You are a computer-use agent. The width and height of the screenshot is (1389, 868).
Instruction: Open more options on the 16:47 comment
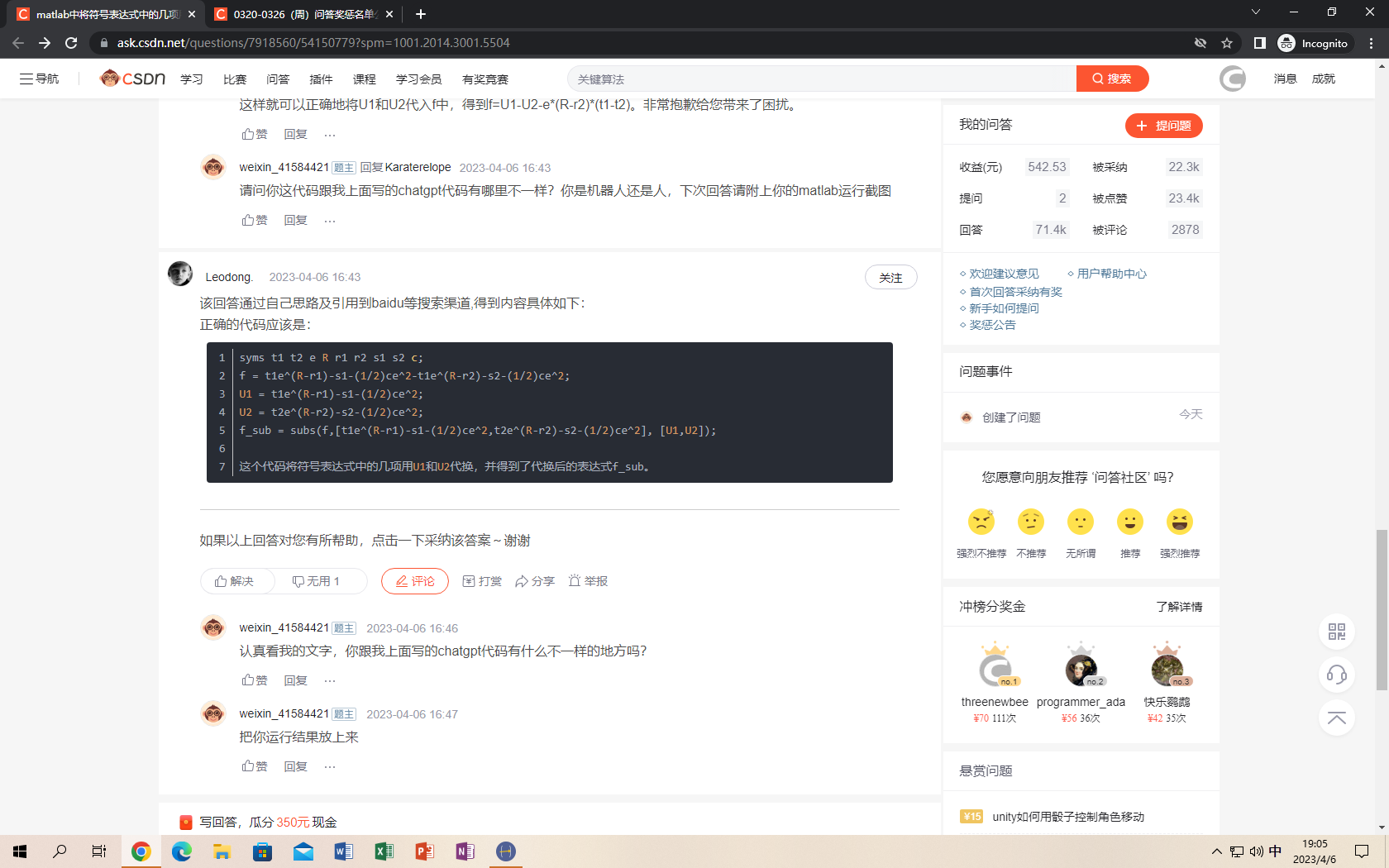tap(330, 767)
